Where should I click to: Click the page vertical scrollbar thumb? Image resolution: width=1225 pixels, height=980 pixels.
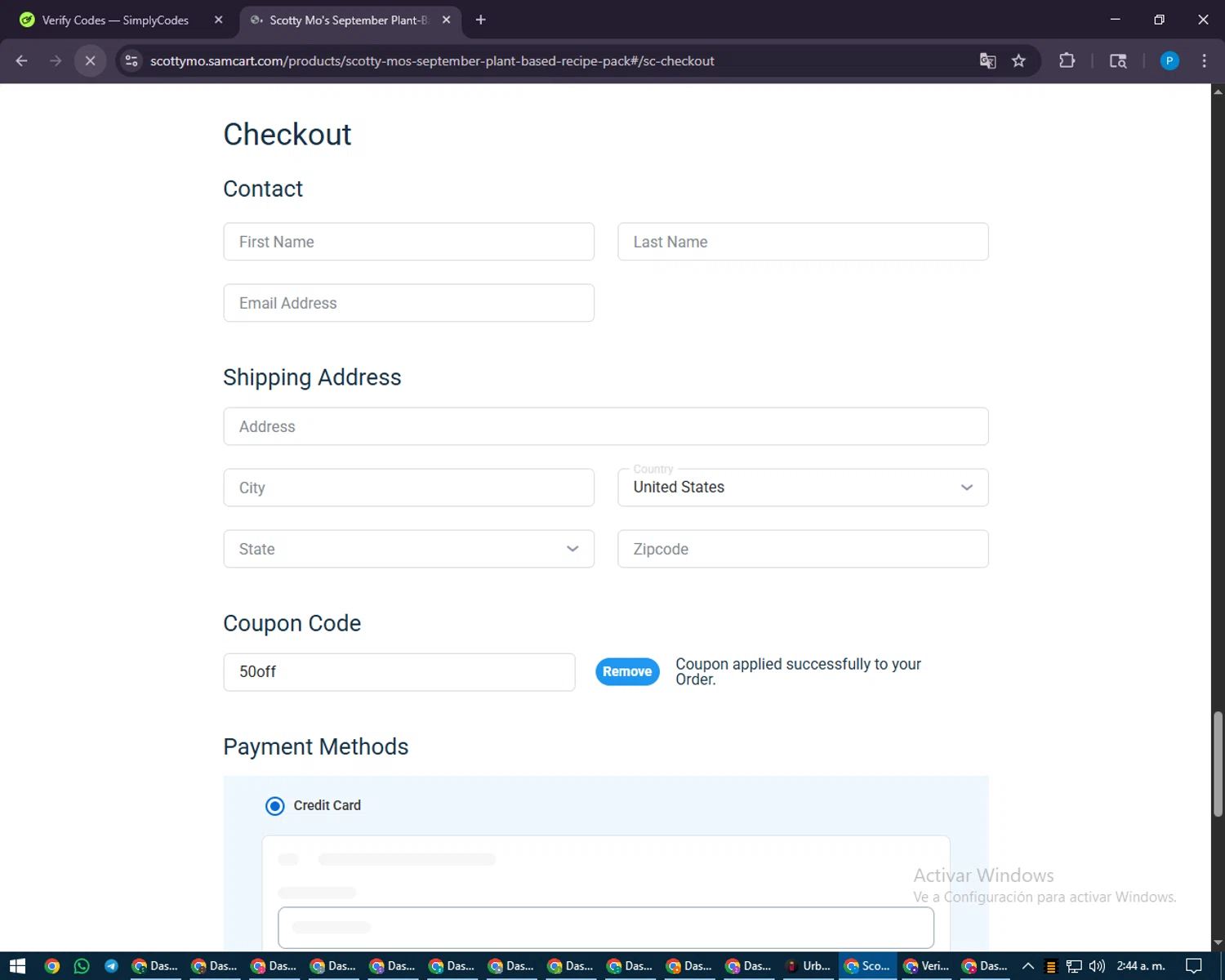pyautogui.click(x=1218, y=764)
